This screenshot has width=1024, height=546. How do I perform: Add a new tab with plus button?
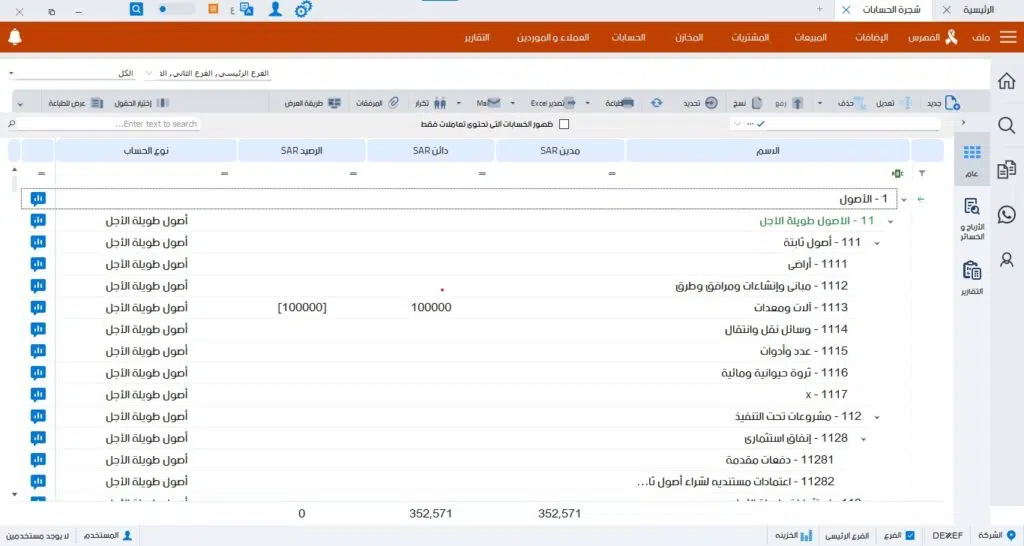click(820, 9)
